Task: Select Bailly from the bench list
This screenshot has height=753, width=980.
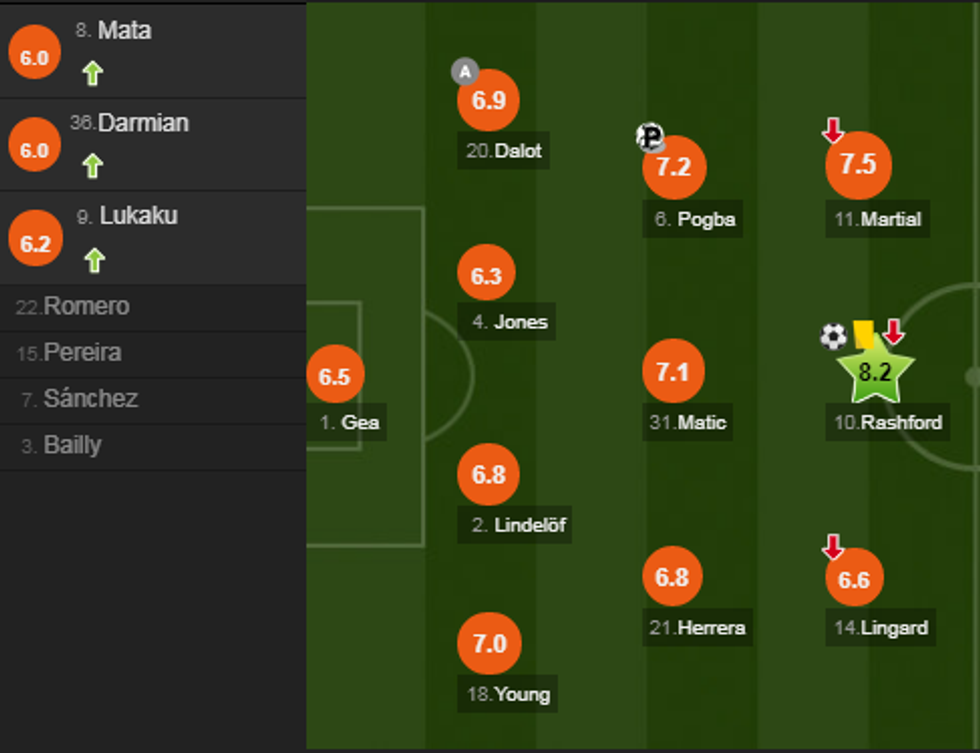Action: (x=72, y=445)
